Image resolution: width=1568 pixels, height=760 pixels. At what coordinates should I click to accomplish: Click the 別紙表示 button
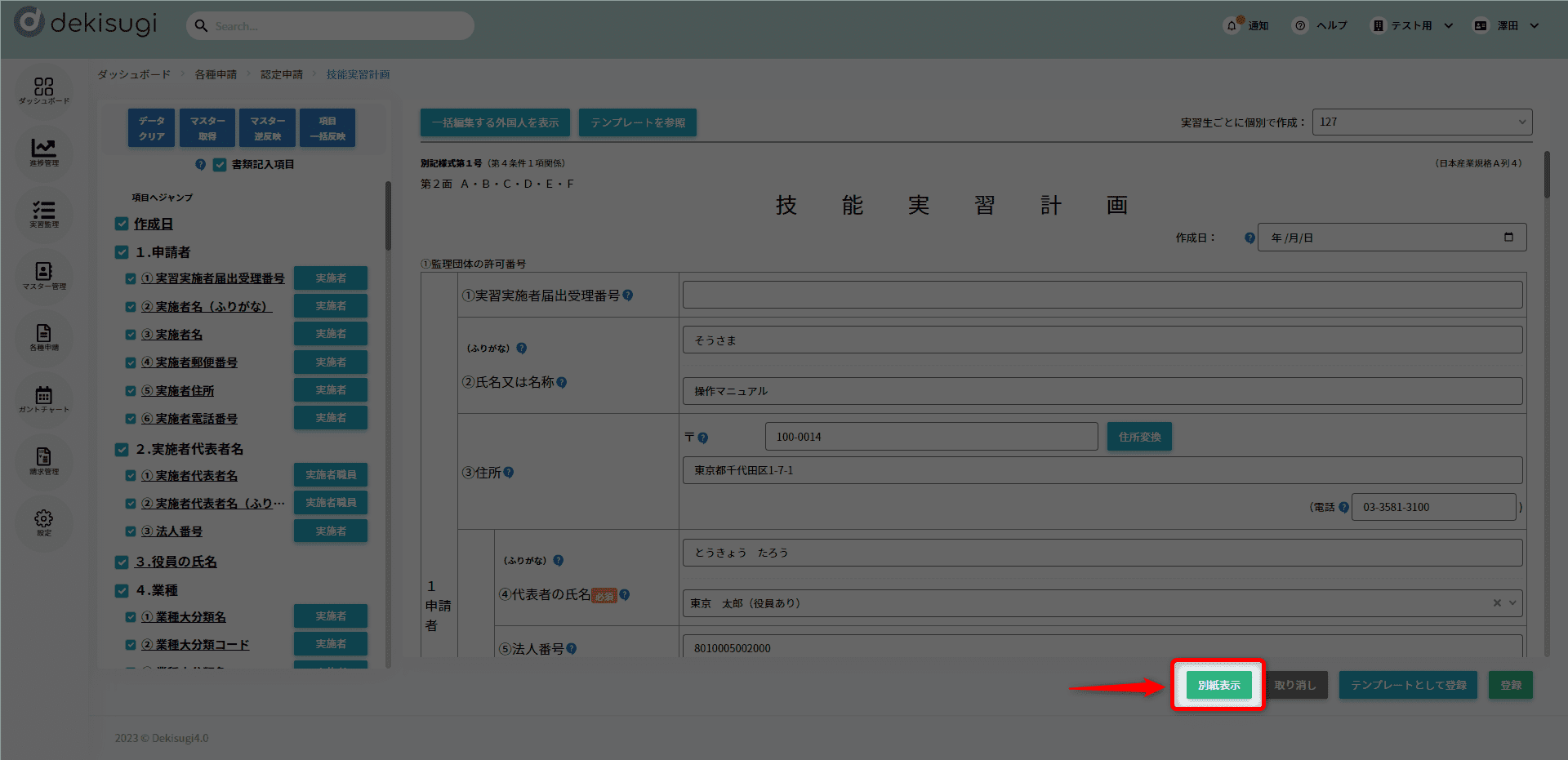click(x=1218, y=685)
